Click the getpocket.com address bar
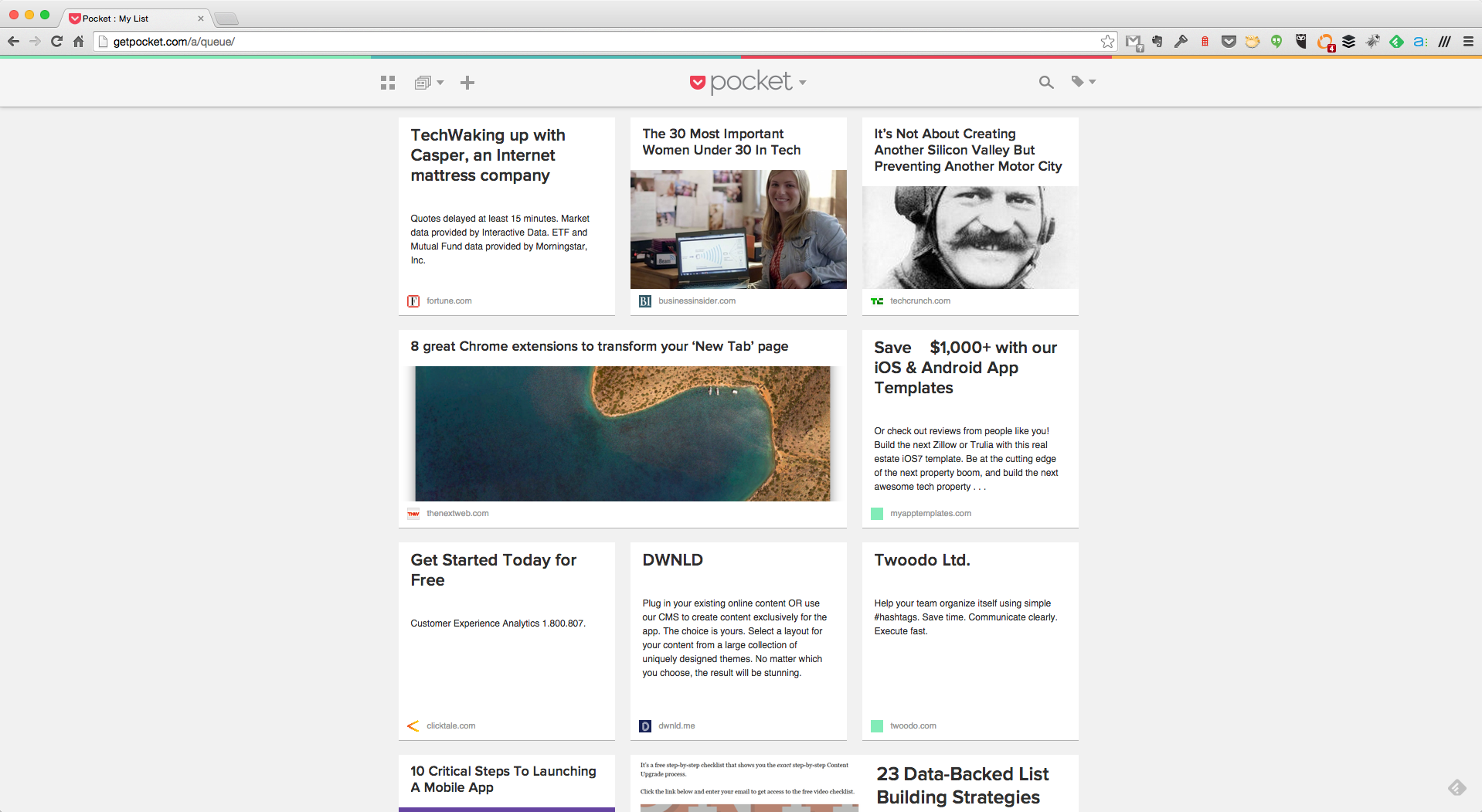1482x812 pixels. click(x=604, y=42)
